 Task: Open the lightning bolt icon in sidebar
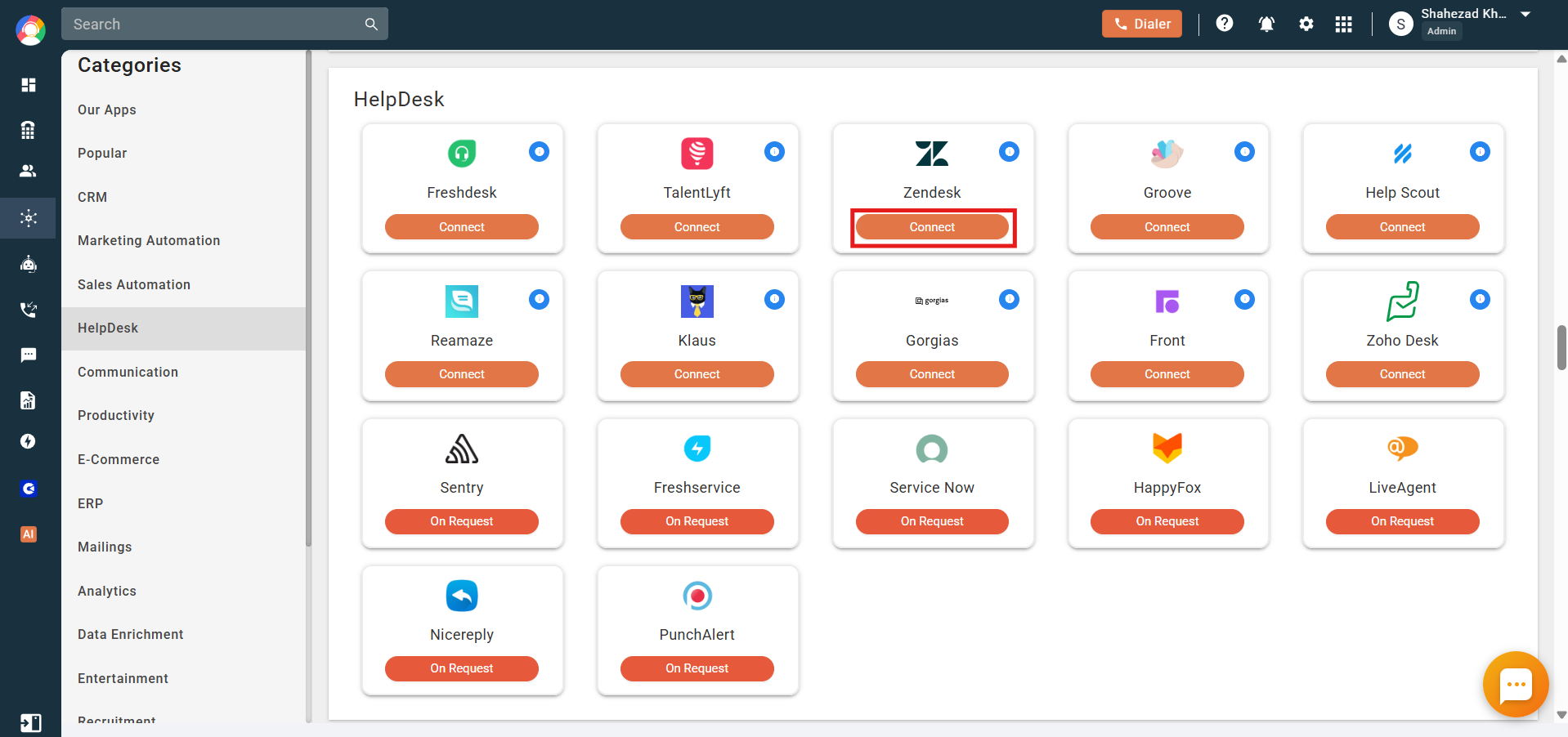[x=29, y=441]
